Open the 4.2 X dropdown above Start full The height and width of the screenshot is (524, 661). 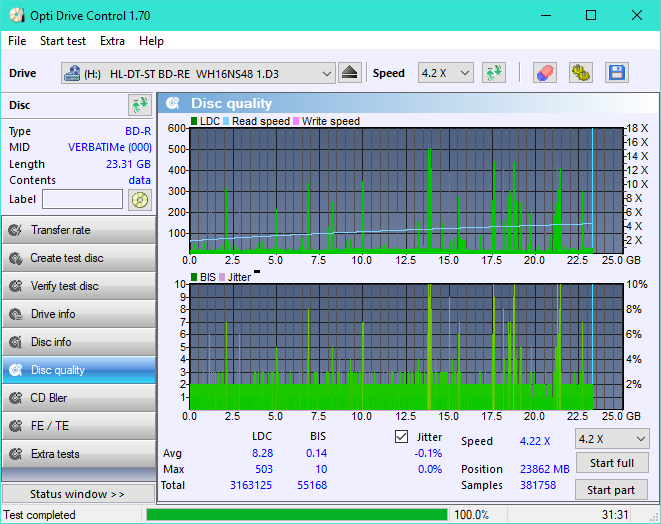click(x=612, y=439)
